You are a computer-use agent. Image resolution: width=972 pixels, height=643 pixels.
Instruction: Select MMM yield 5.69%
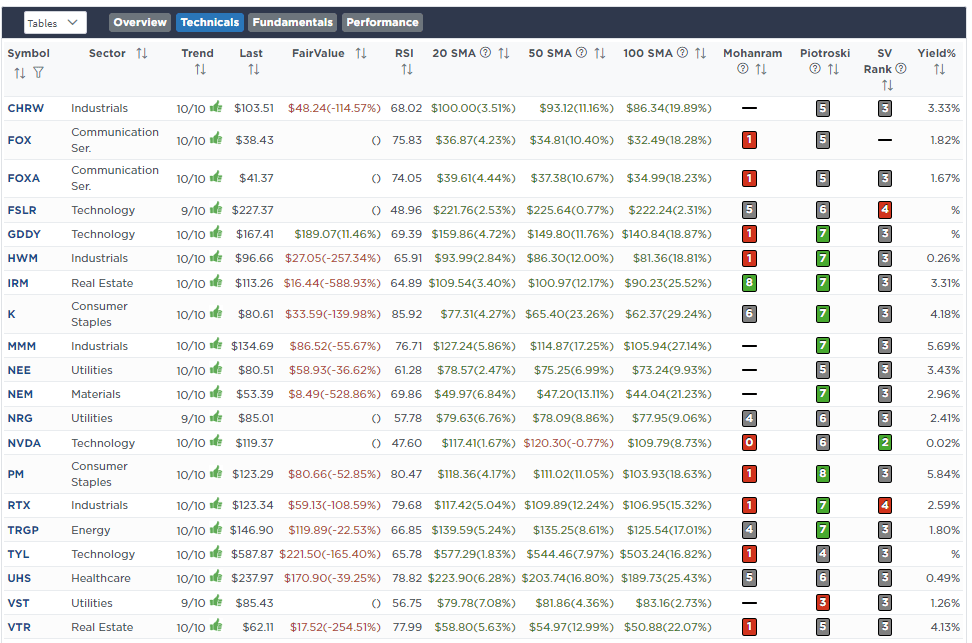[x=943, y=346]
